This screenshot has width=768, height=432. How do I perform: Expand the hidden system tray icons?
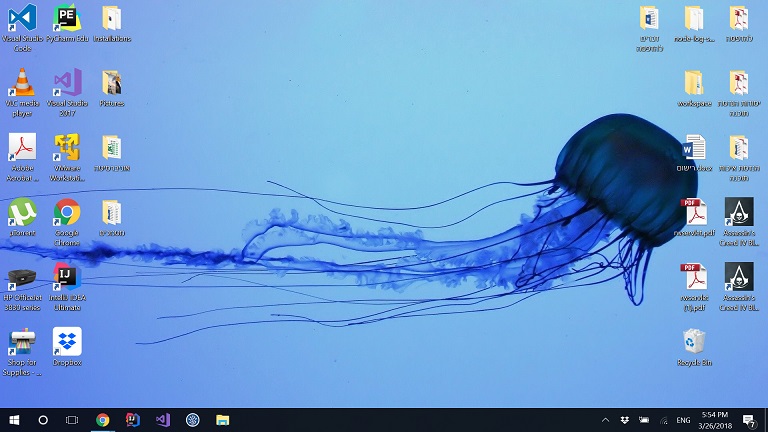point(605,420)
